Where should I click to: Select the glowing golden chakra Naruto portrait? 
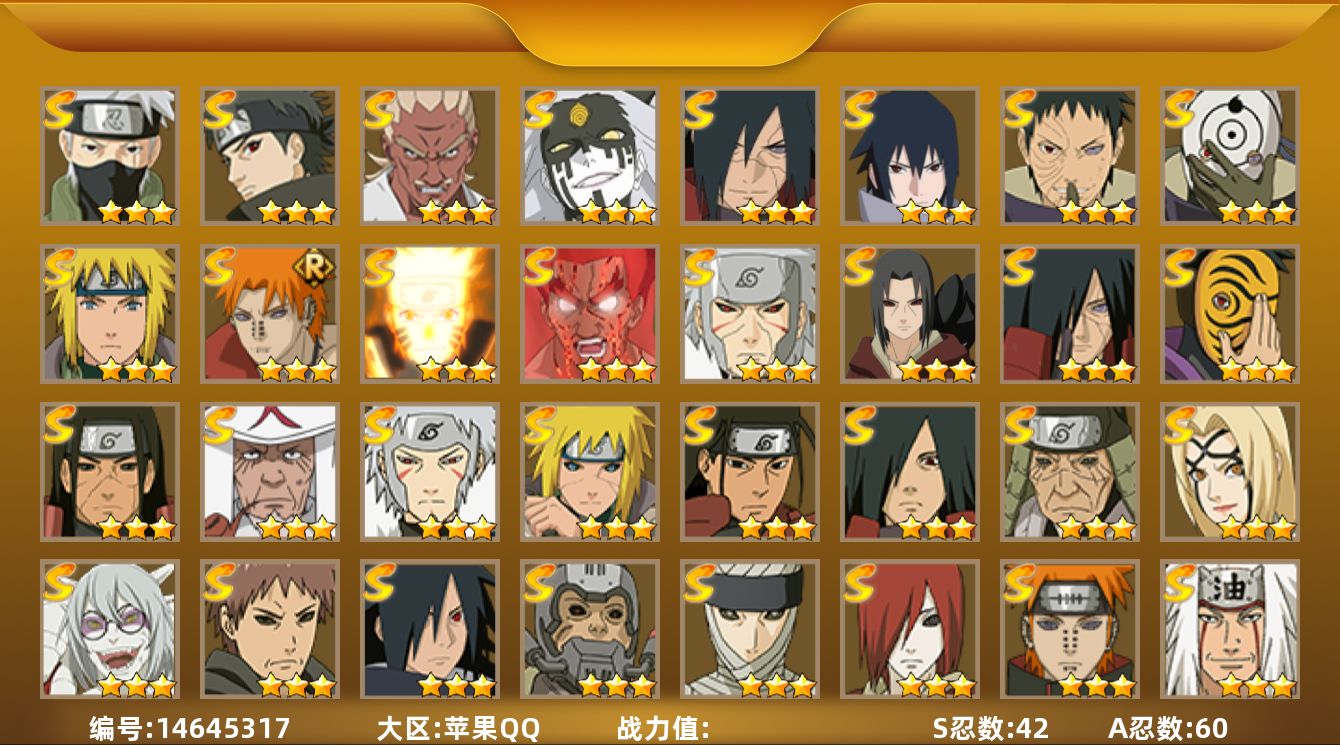tap(429, 314)
